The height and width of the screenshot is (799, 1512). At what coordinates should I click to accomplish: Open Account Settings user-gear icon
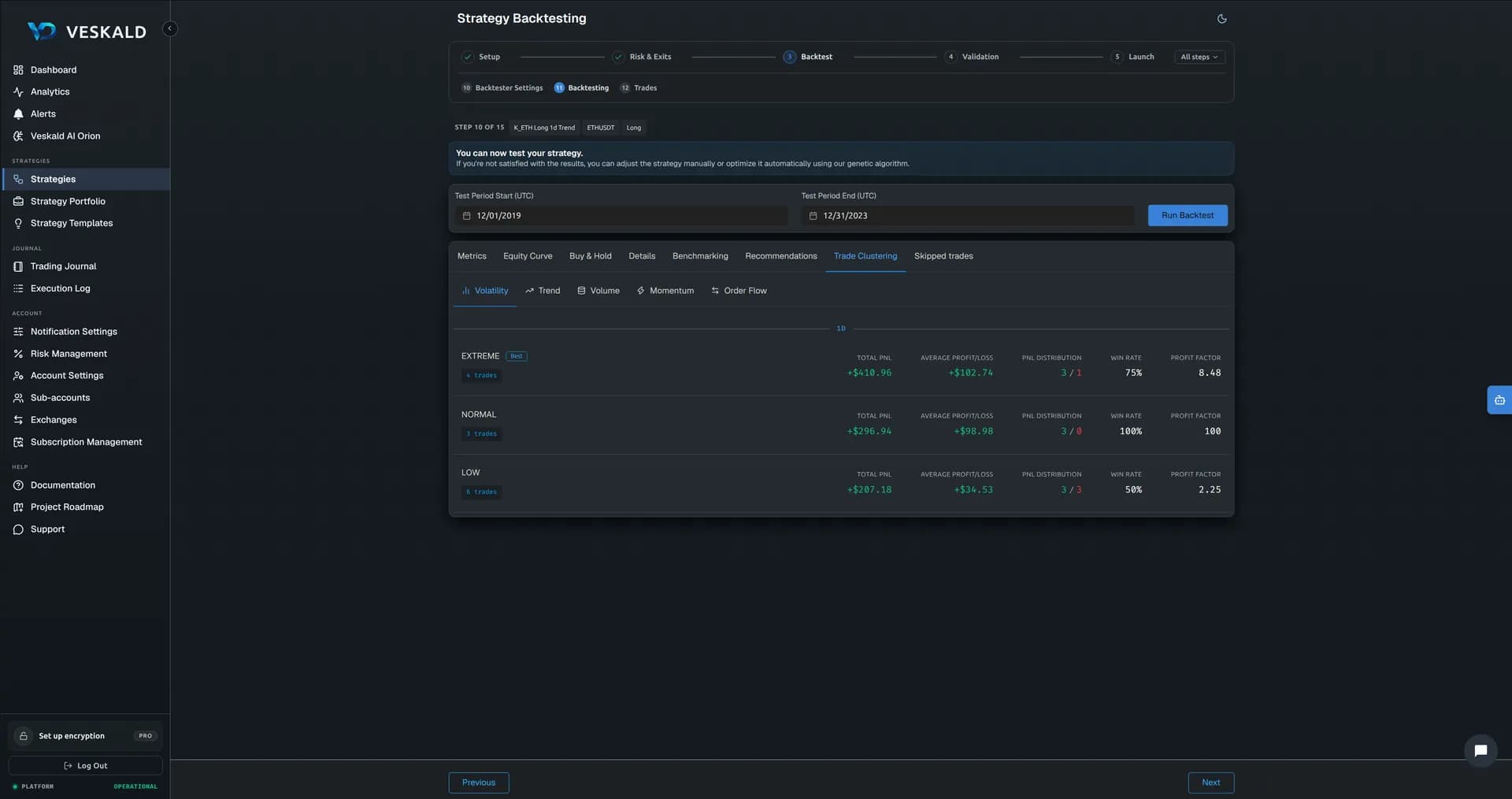(18, 376)
